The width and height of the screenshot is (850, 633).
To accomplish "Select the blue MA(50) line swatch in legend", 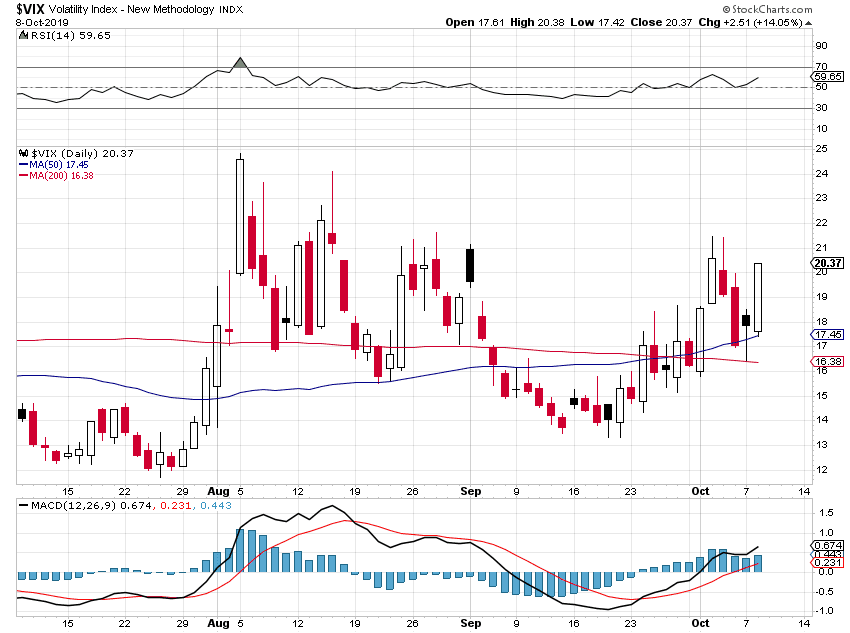I will (x=23, y=164).
